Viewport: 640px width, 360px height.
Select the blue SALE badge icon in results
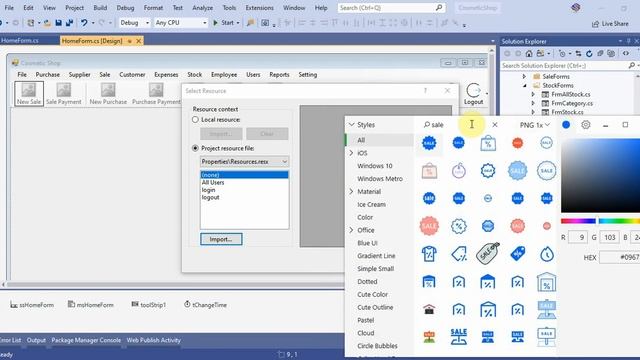[x=429, y=143]
